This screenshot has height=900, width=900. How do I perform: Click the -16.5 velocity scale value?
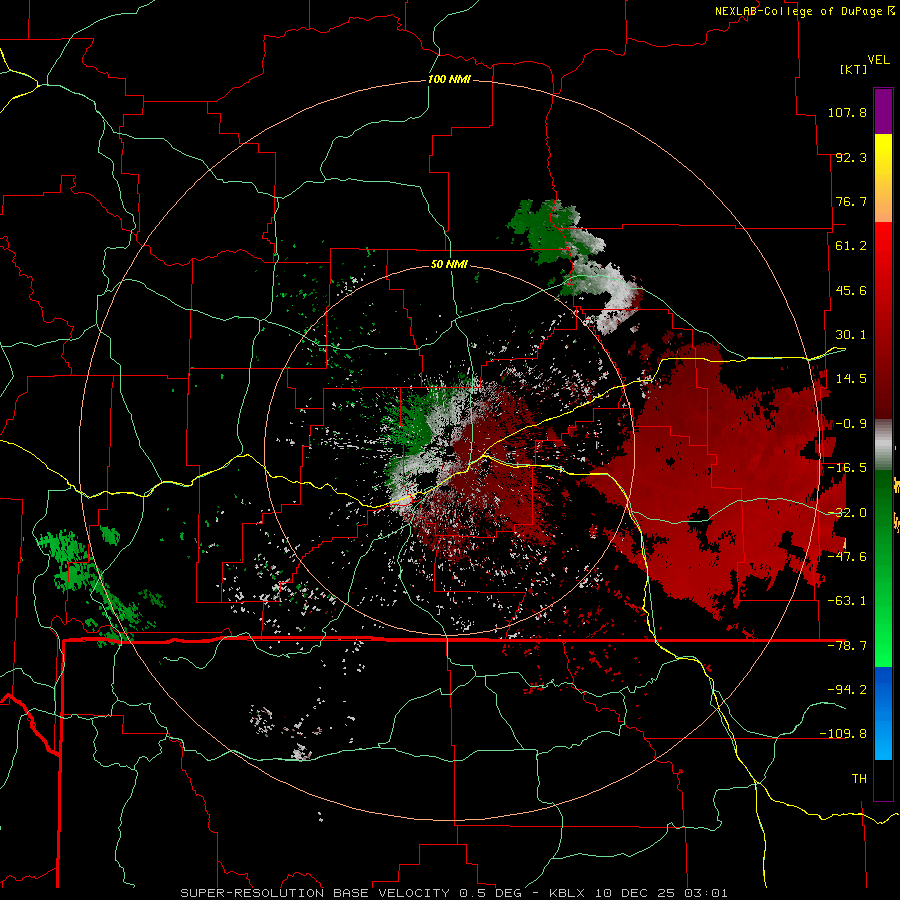coord(847,468)
